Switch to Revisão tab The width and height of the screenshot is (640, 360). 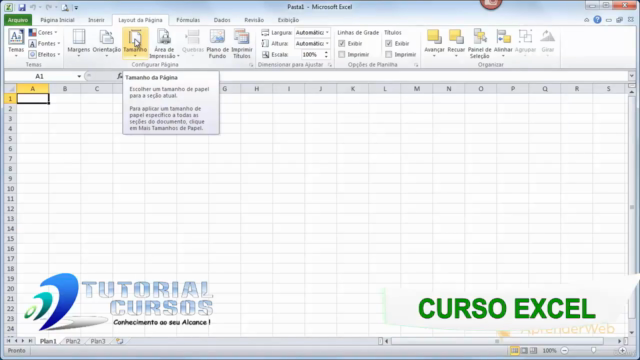point(254,20)
